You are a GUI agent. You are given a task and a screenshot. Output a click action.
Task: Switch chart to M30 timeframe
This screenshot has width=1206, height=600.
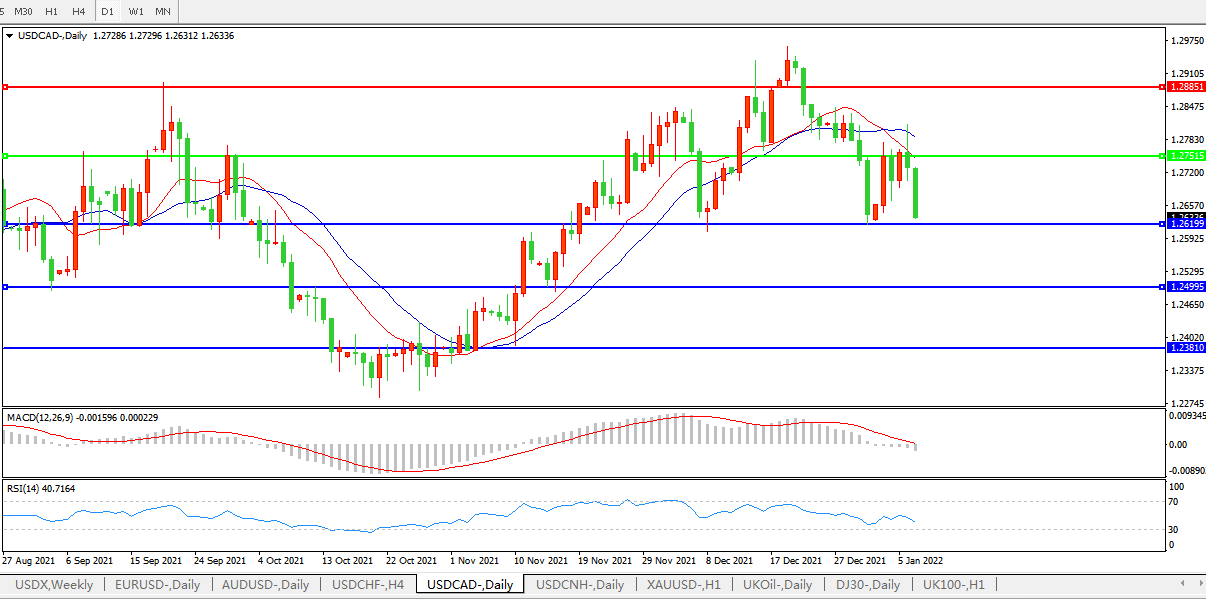click(x=23, y=11)
